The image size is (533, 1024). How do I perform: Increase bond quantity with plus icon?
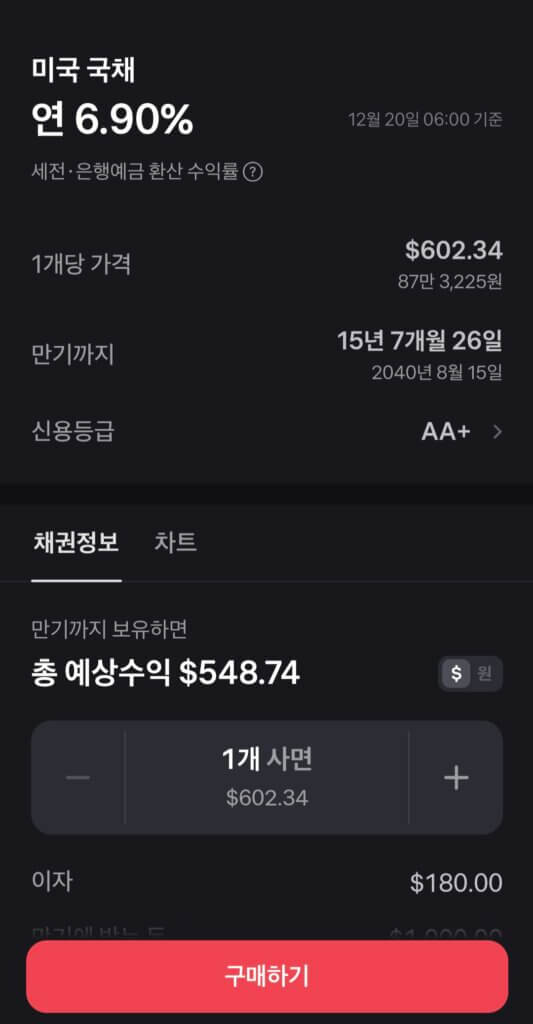[x=456, y=777]
